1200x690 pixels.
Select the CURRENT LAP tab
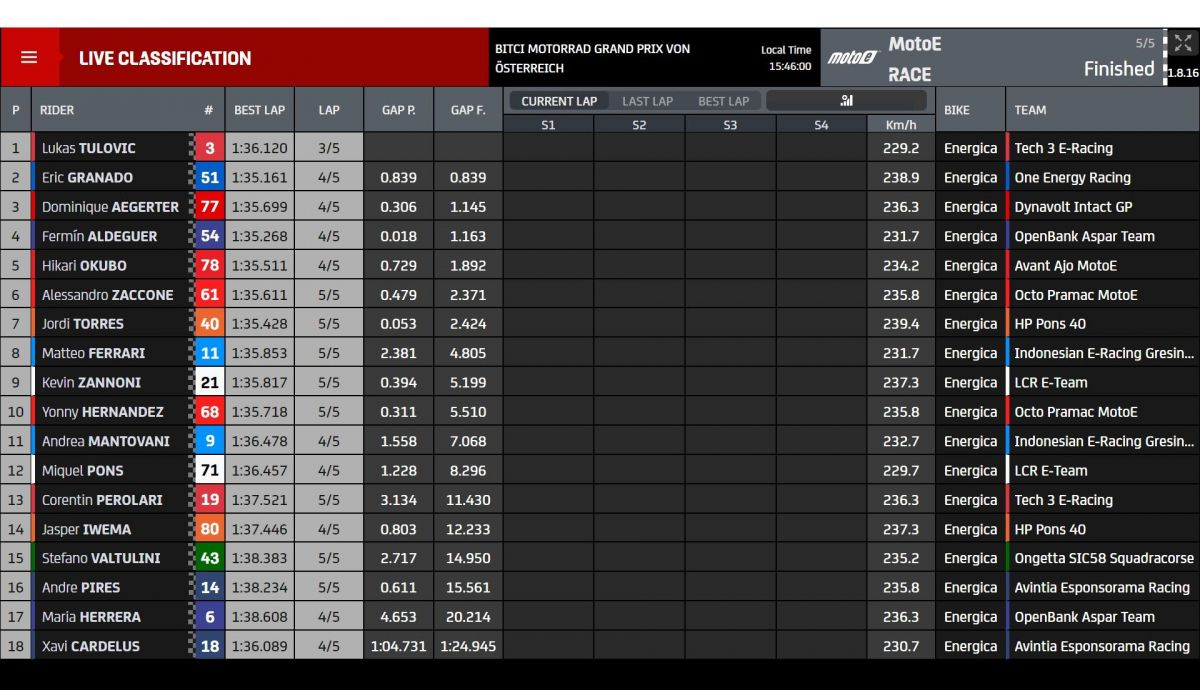point(559,101)
